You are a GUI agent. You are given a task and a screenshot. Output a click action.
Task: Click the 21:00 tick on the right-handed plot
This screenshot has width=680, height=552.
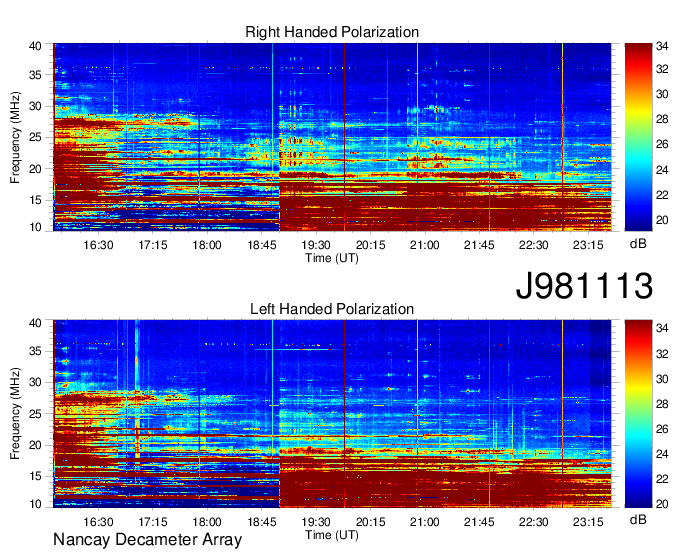[x=425, y=245]
